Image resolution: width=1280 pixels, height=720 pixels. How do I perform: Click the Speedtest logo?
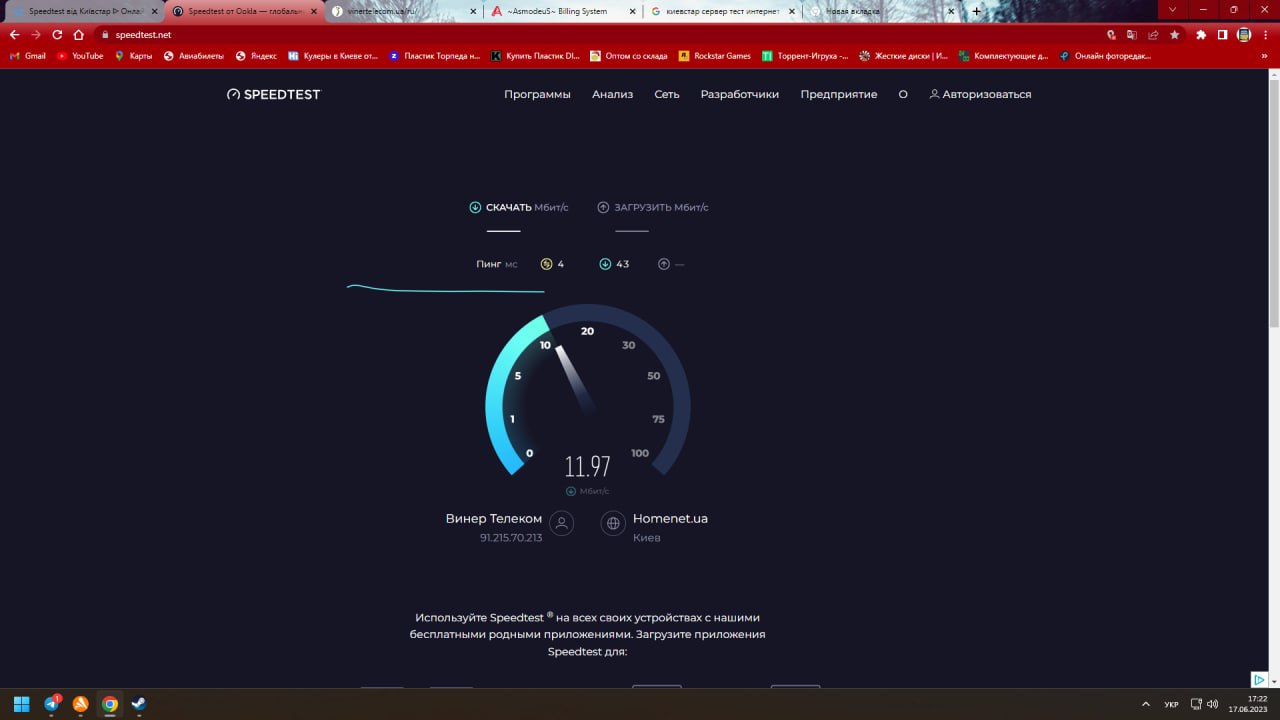point(274,94)
